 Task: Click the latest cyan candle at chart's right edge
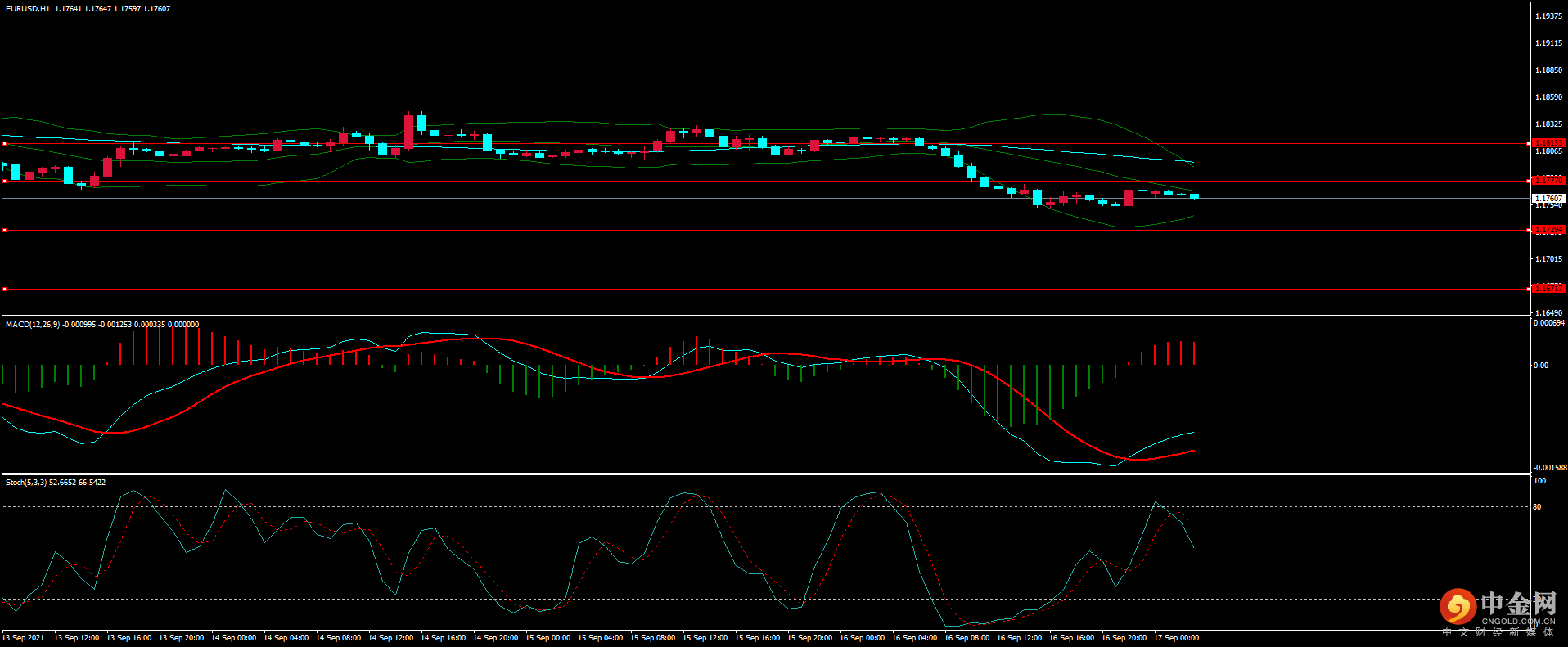coord(1194,196)
